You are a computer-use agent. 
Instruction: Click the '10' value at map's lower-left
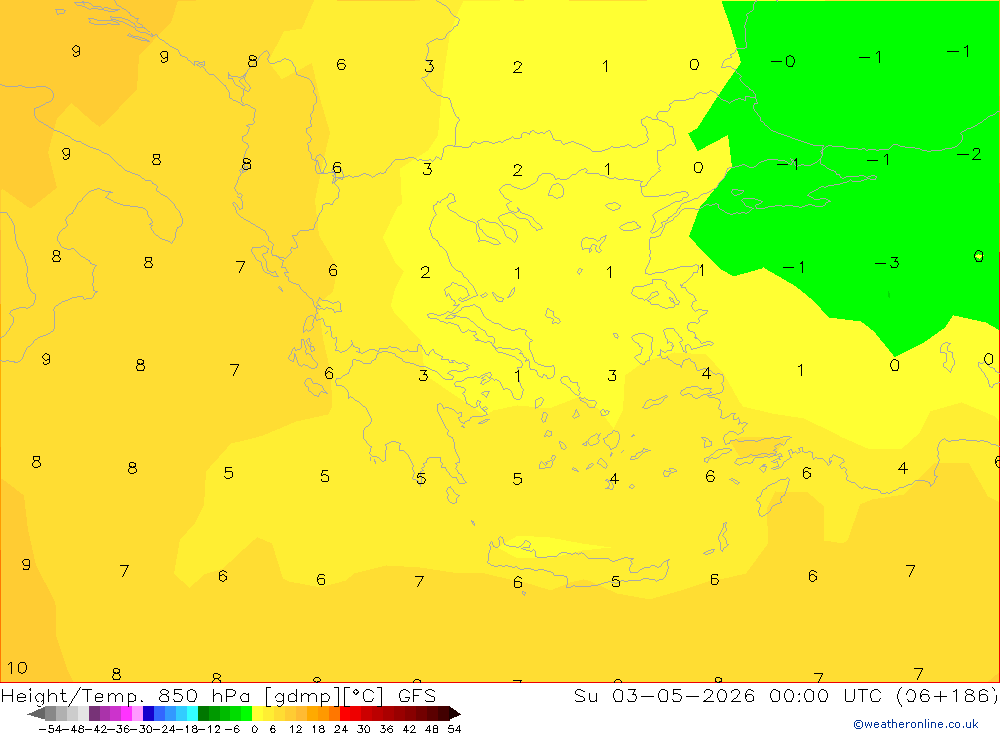tap(17, 668)
